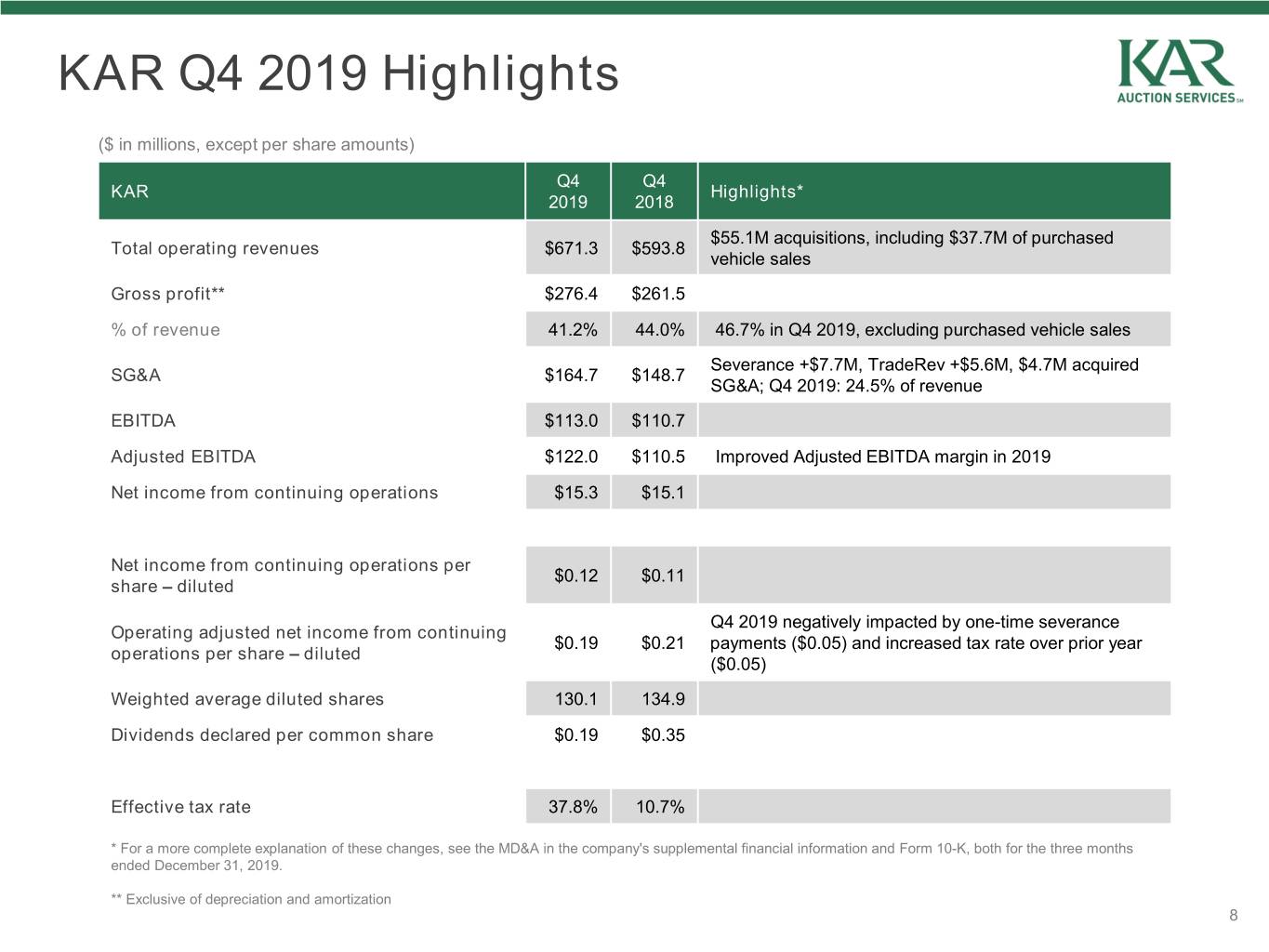Select the Improved Adjusted EBITDA margin note
Image resolution: width=1269 pixels, height=952 pixels.
883,456
